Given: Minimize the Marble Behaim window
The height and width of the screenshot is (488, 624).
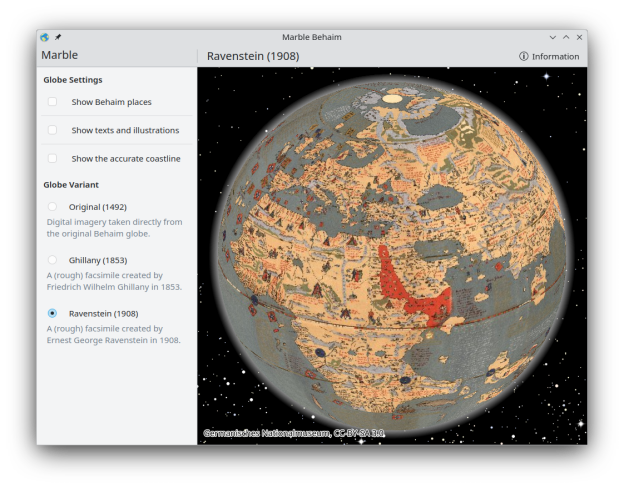Looking at the screenshot, I should [x=553, y=37].
